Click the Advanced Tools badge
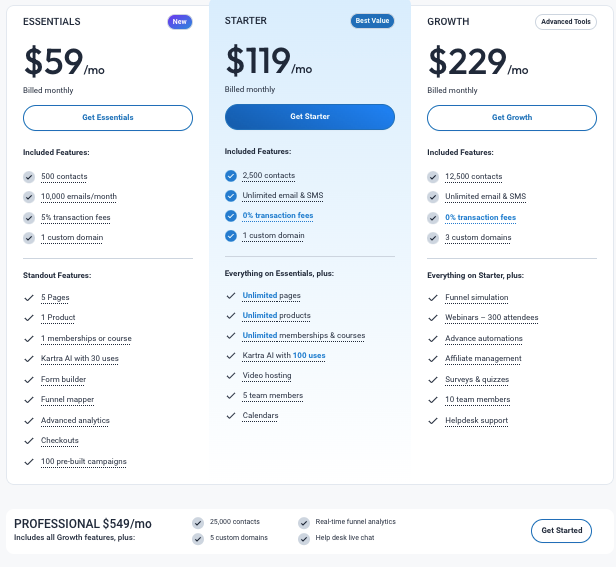This screenshot has width=616, height=567. click(x=565, y=21)
